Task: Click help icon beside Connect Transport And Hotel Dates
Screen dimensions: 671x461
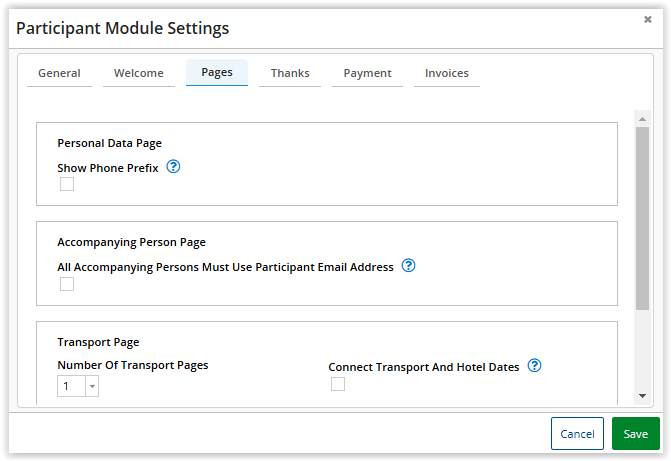Action: (x=534, y=366)
